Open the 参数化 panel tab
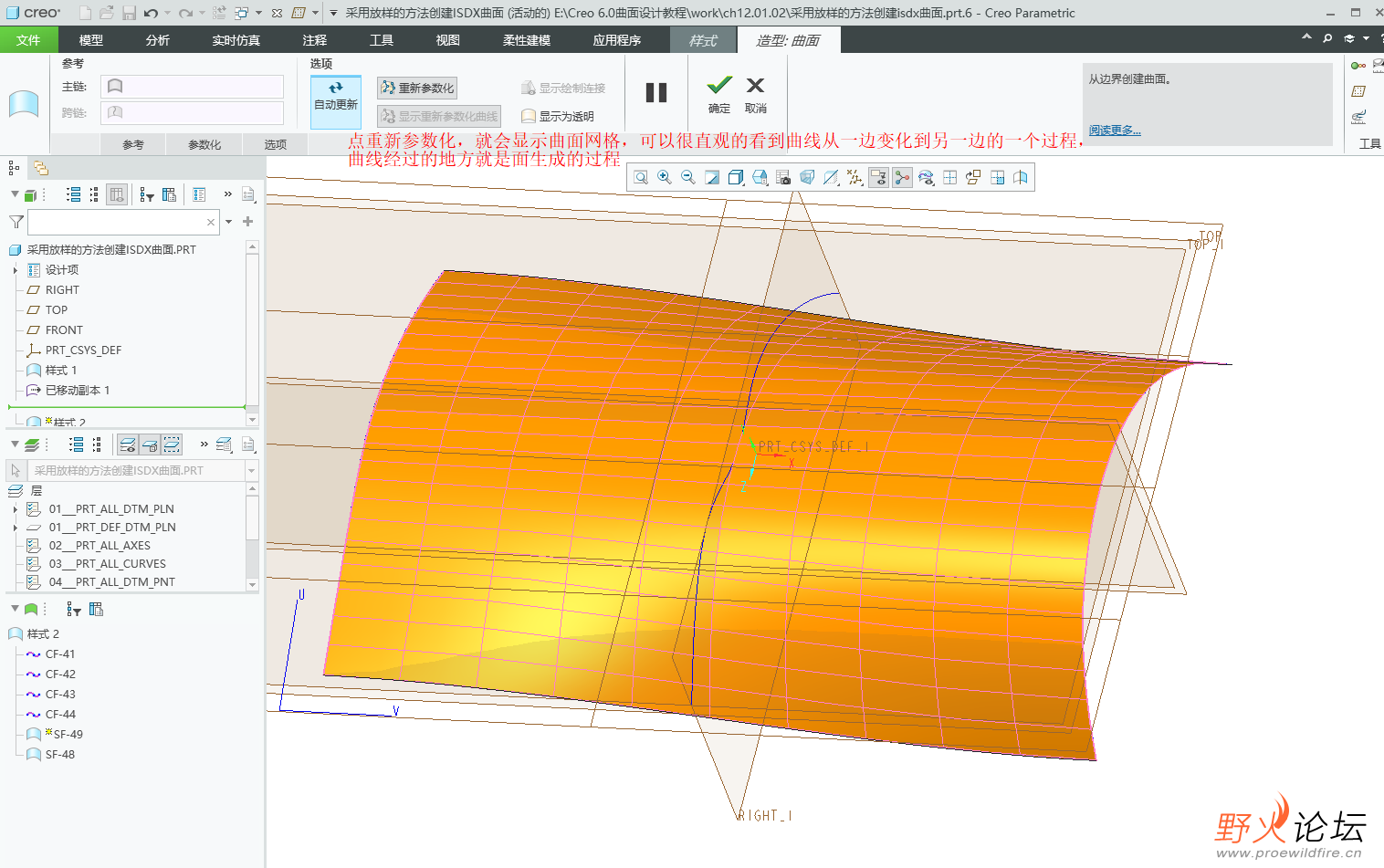The image size is (1384, 868). click(204, 144)
